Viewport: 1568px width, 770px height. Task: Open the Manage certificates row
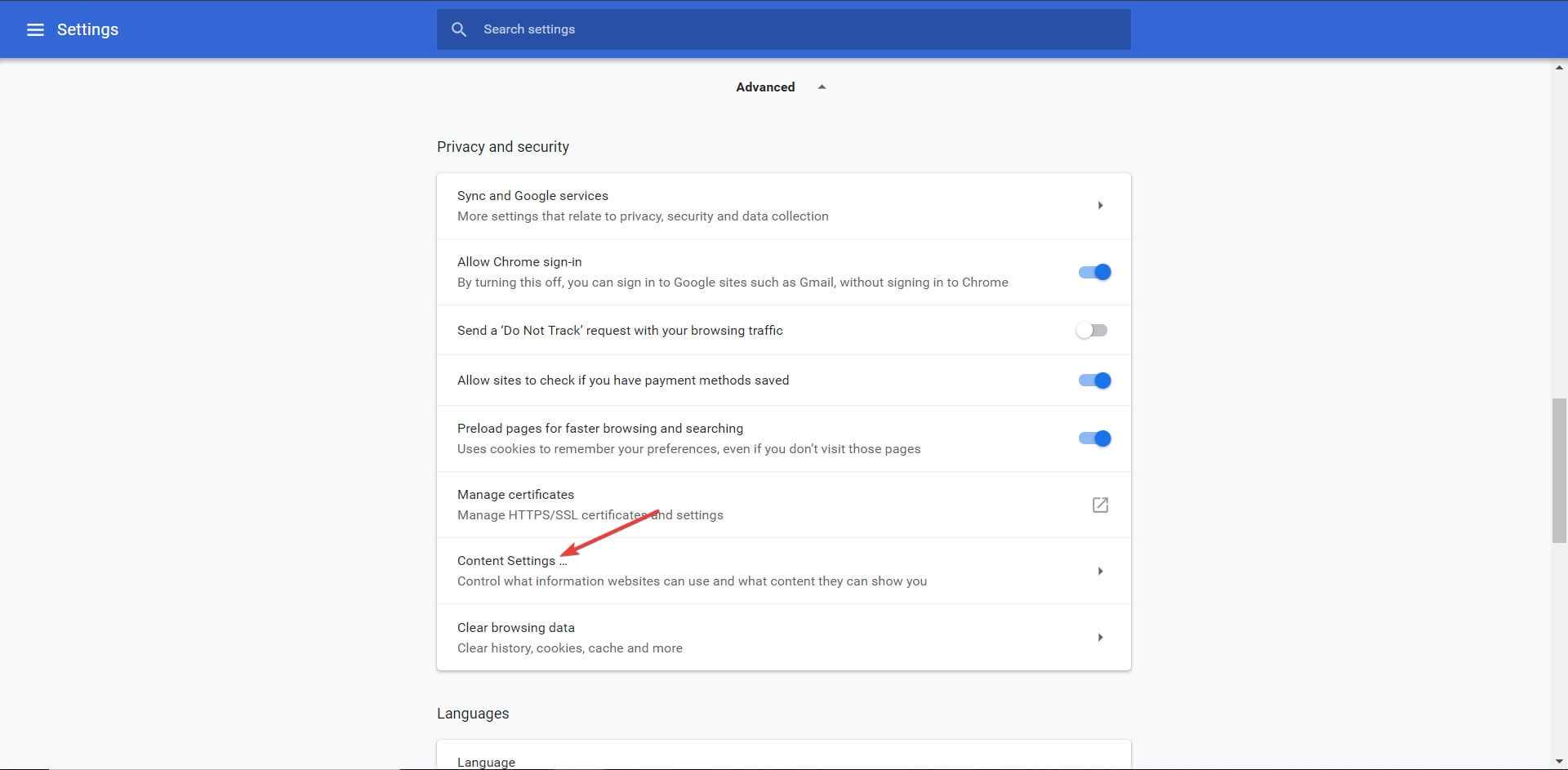point(783,505)
